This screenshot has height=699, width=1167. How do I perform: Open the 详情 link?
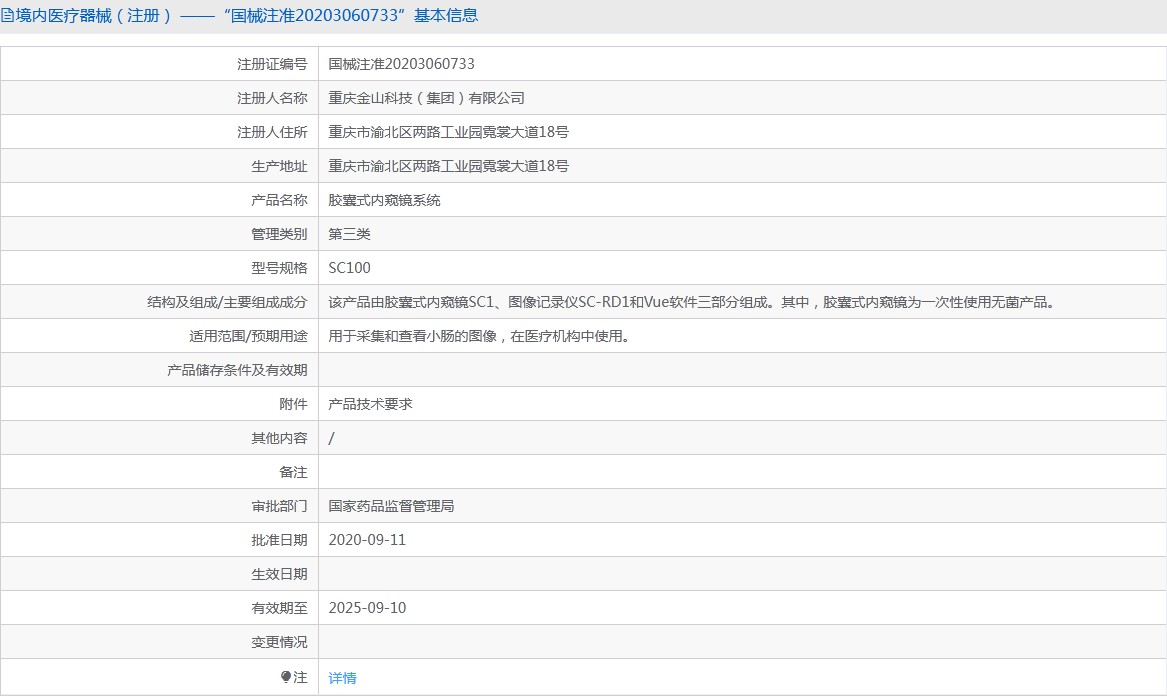(342, 677)
